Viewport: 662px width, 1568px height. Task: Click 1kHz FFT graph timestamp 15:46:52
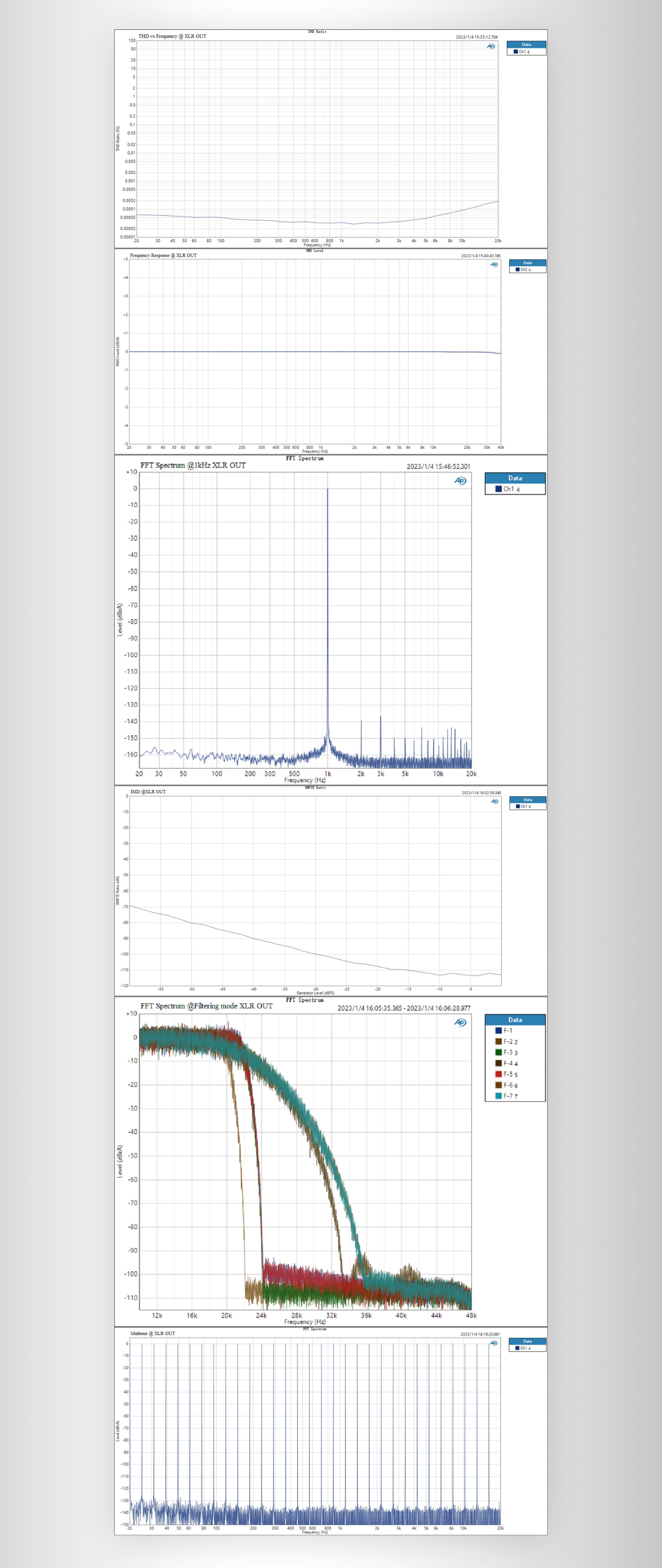tap(438, 466)
